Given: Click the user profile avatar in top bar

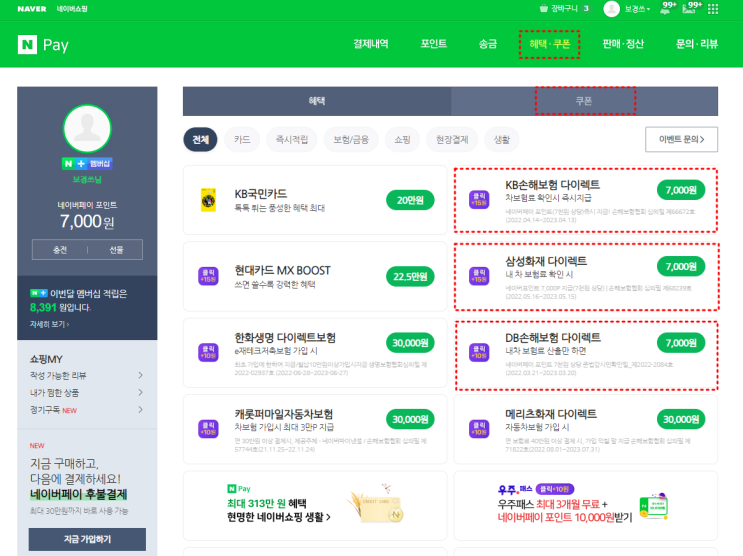Looking at the screenshot, I should 611,9.
